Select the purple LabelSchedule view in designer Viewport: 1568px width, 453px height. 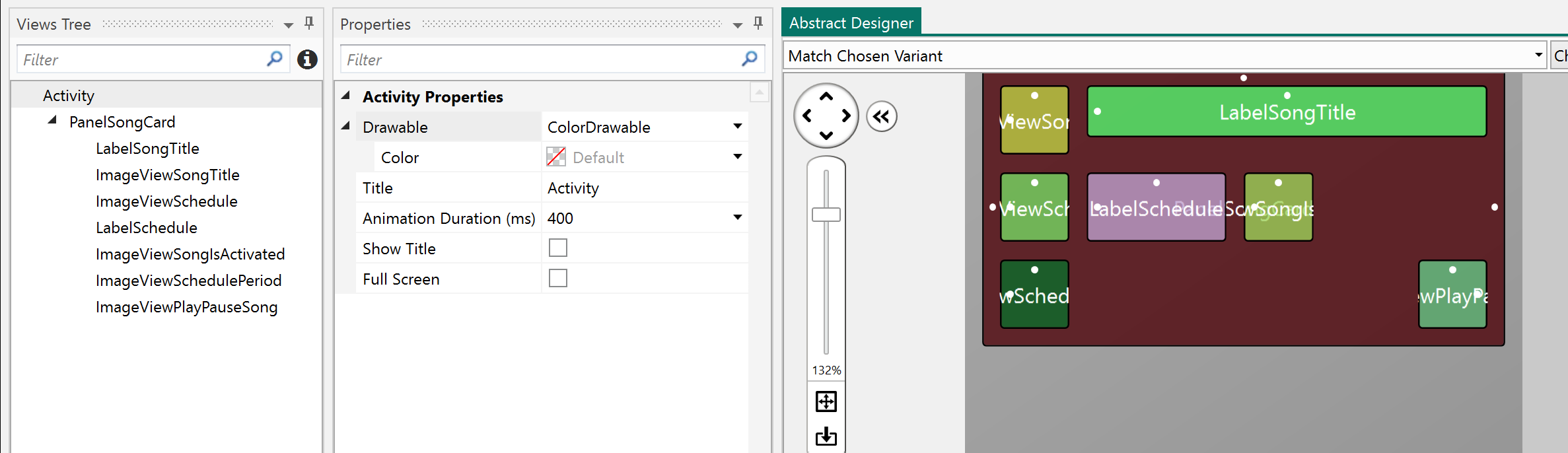(1157, 207)
